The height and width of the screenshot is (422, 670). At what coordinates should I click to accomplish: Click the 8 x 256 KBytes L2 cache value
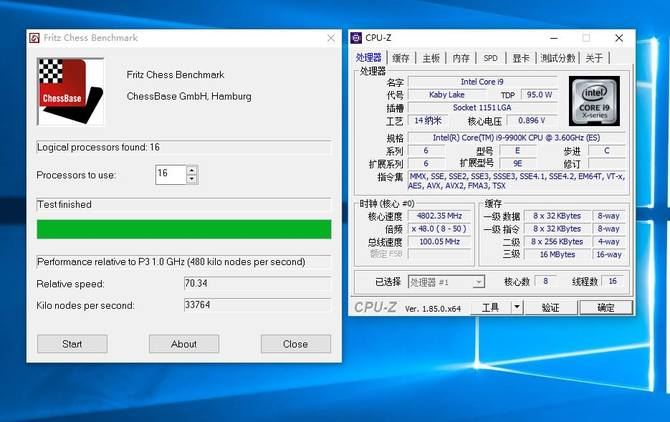point(557,242)
